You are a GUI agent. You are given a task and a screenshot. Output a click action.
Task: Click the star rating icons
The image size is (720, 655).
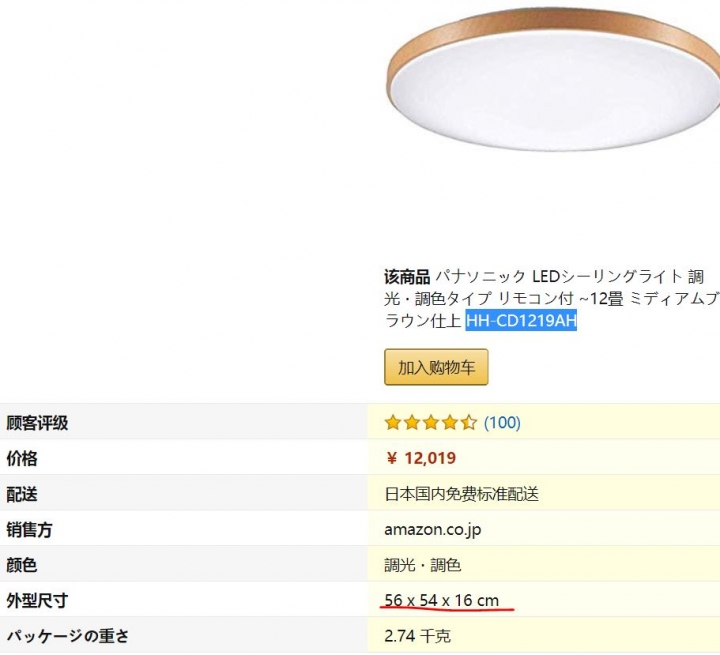430,423
